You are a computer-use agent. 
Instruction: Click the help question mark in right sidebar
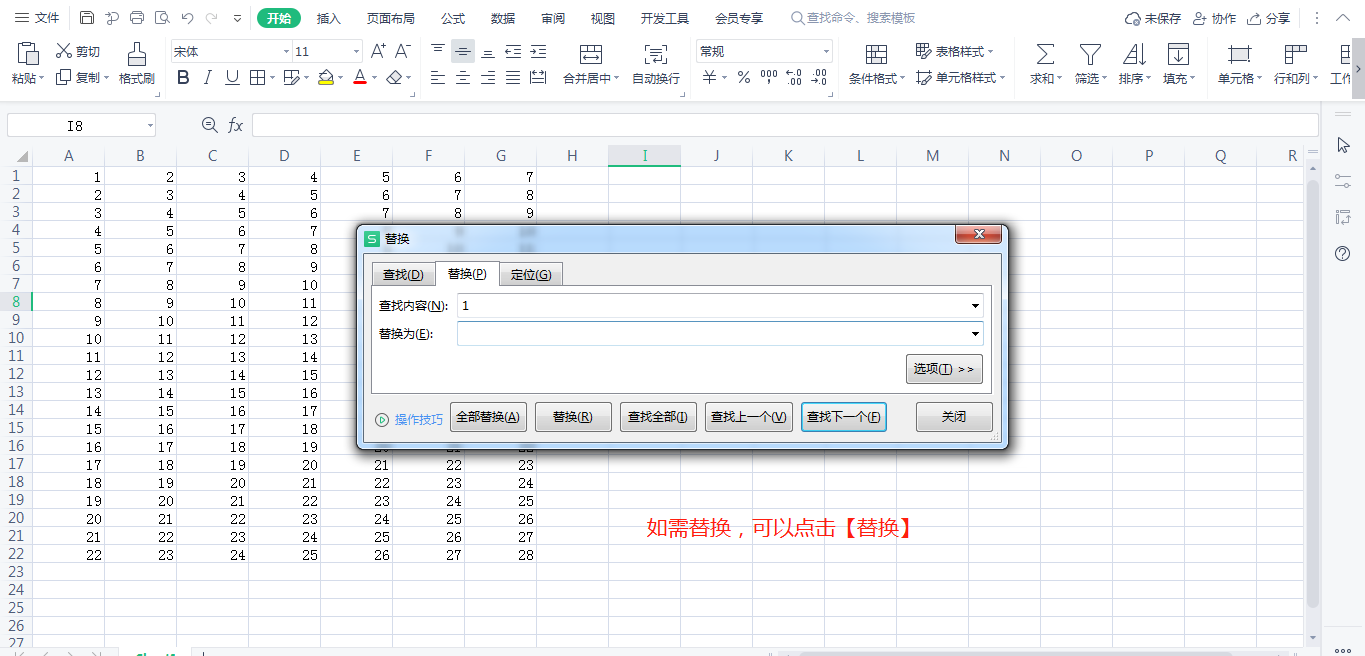pos(1343,254)
